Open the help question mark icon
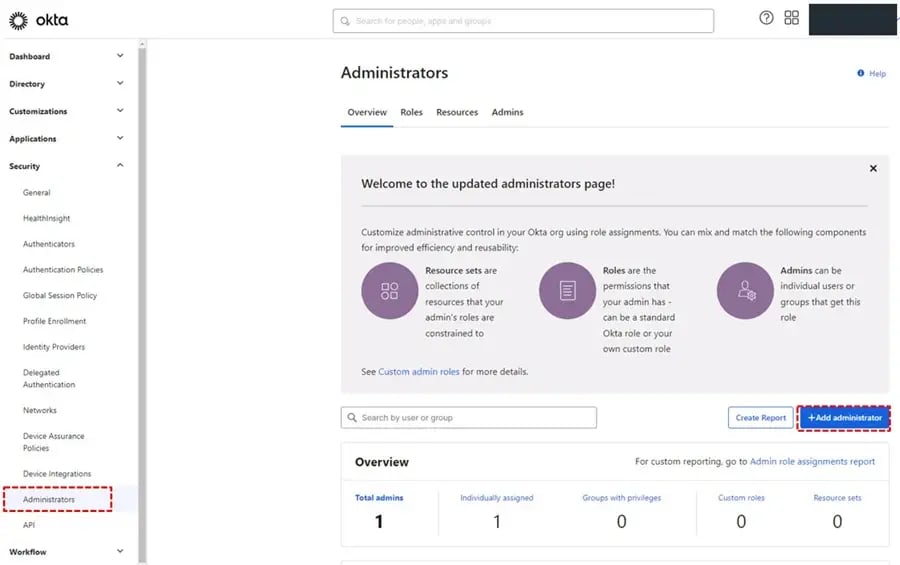Screen dimensions: 900x565 click(766, 18)
